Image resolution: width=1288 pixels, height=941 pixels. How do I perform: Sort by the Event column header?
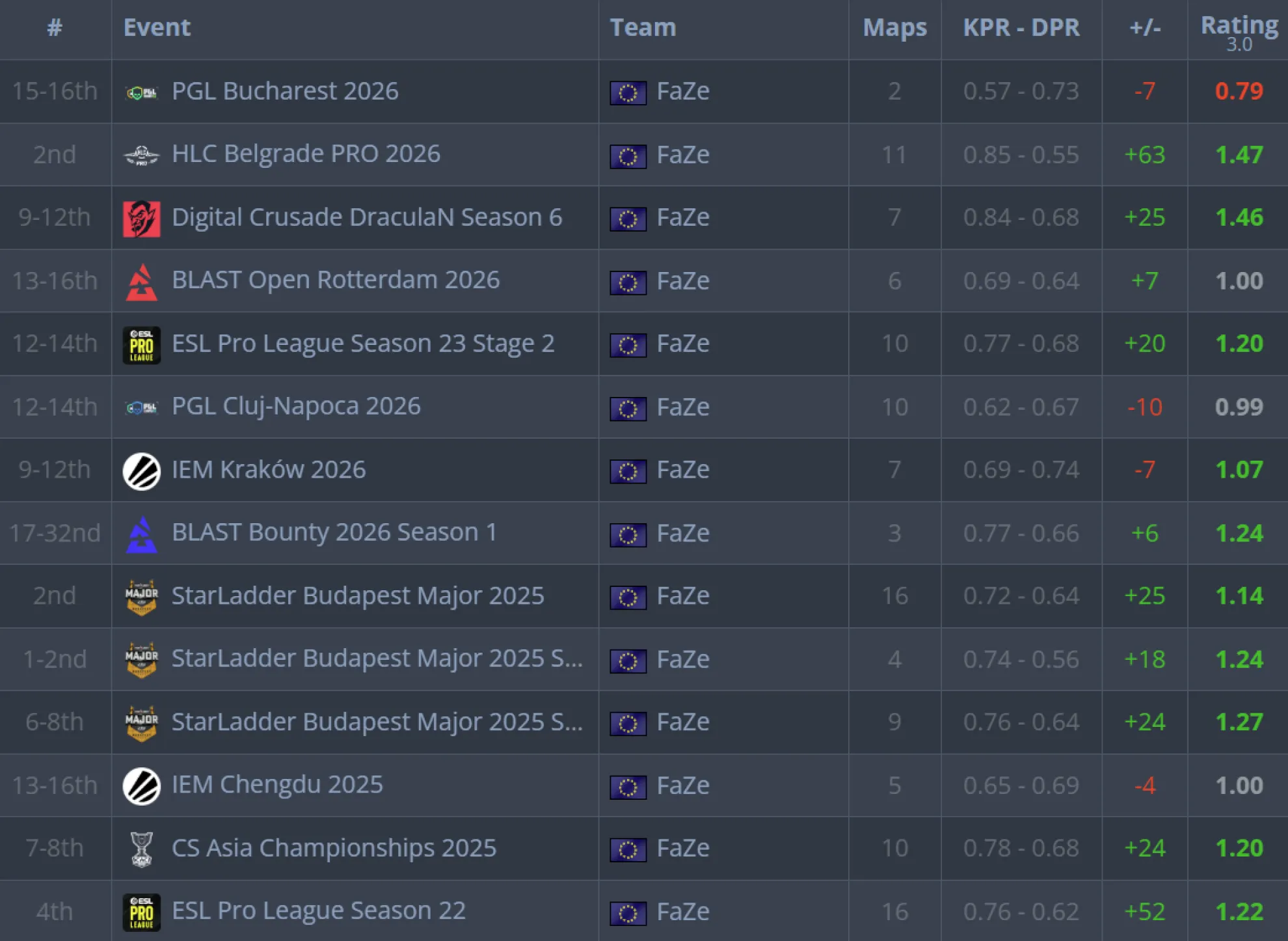click(157, 27)
